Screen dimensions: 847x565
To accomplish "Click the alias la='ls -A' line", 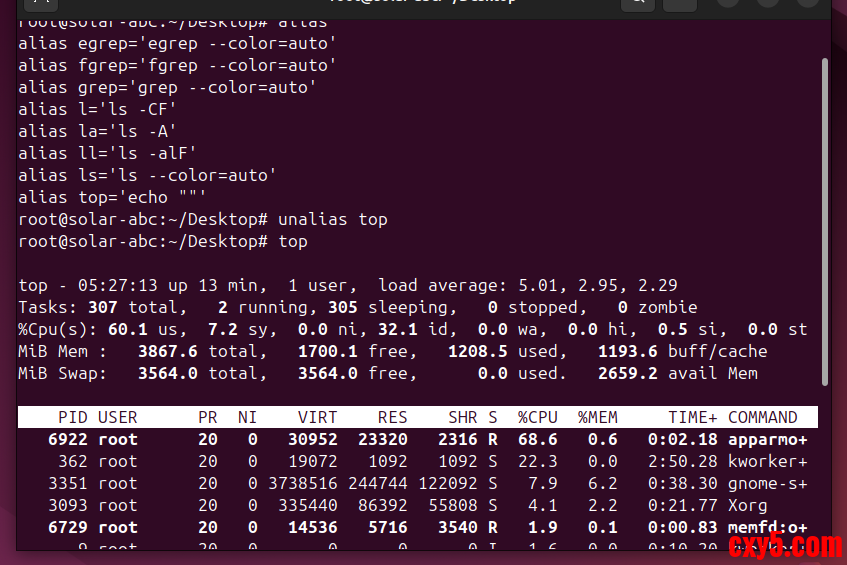I will point(97,132).
